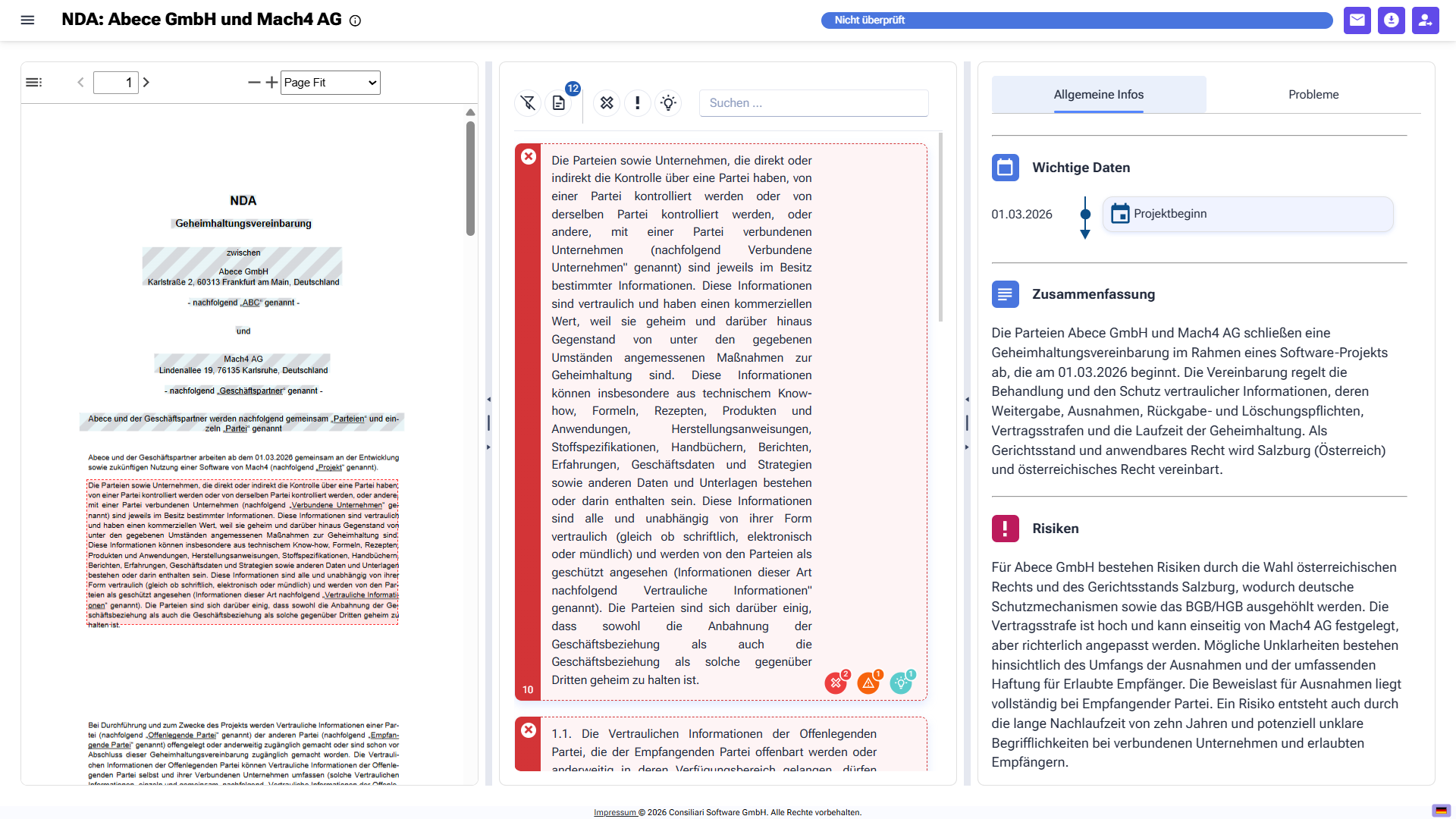Zoom in the PDF view

[271, 82]
